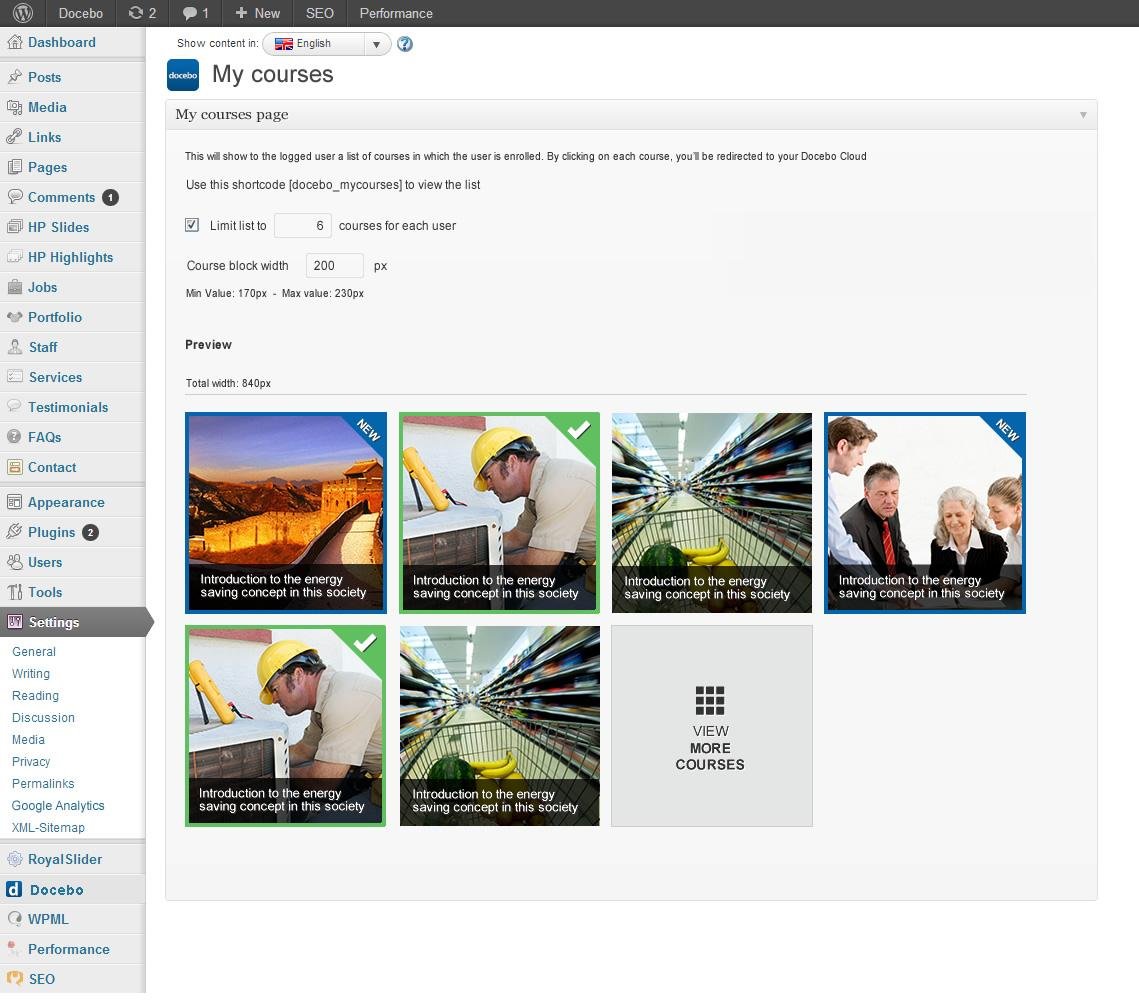This screenshot has width=1139, height=1000.
Task: Open the Appearance menu in the sidebar
Action: [65, 501]
